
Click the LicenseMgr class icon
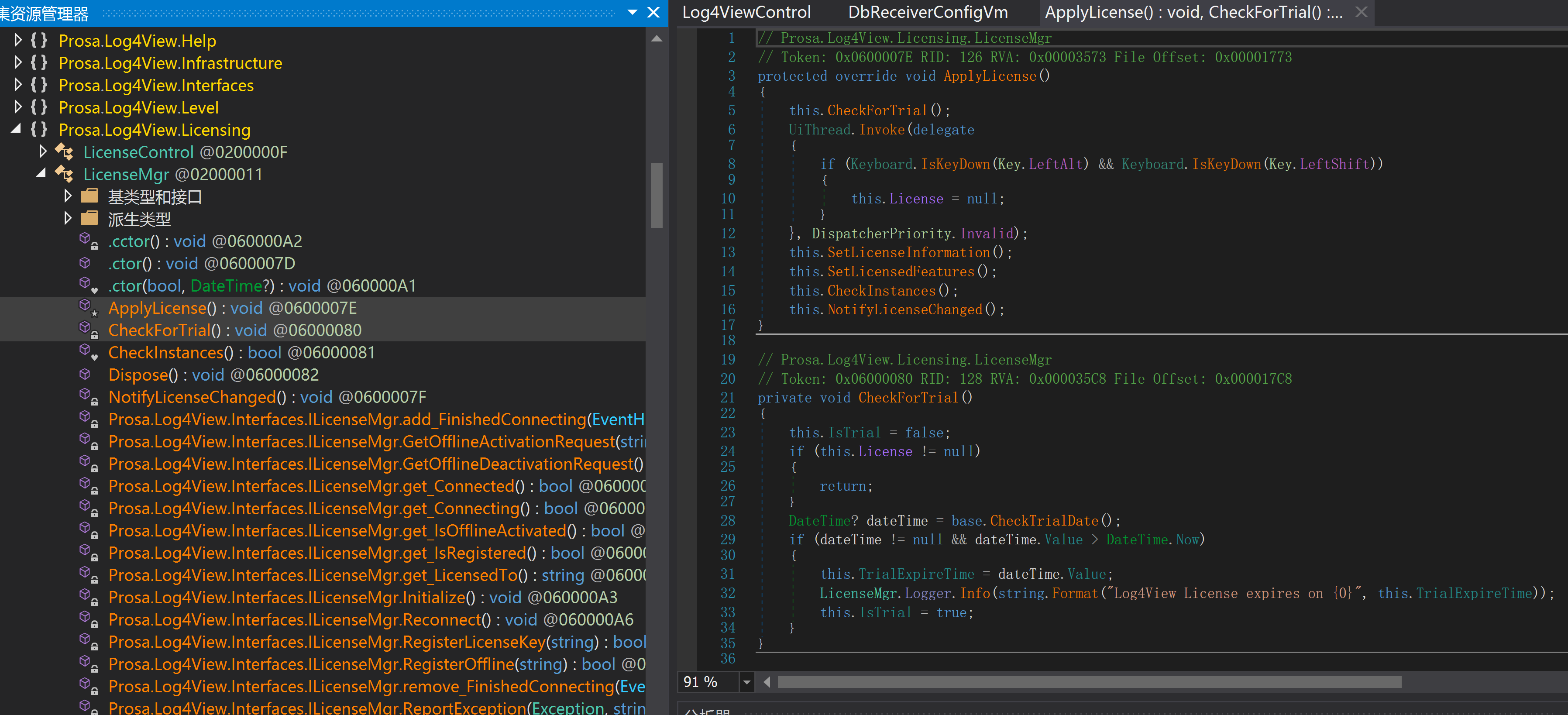pos(64,173)
